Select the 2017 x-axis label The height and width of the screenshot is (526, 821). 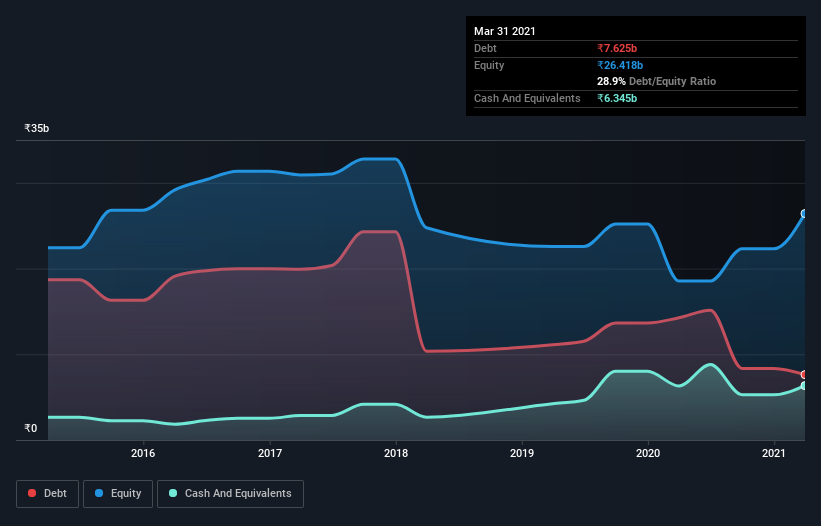[270, 453]
